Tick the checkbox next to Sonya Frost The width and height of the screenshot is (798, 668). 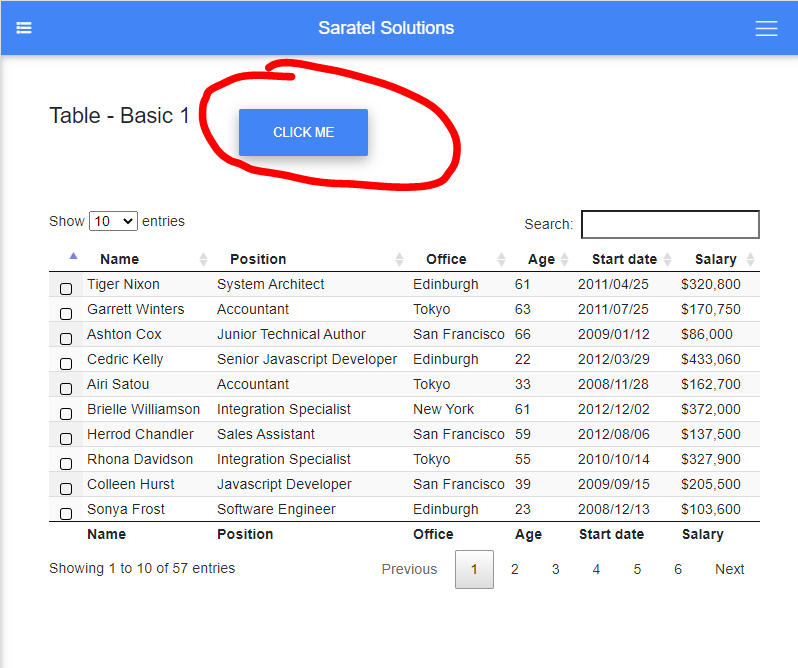coord(66,514)
